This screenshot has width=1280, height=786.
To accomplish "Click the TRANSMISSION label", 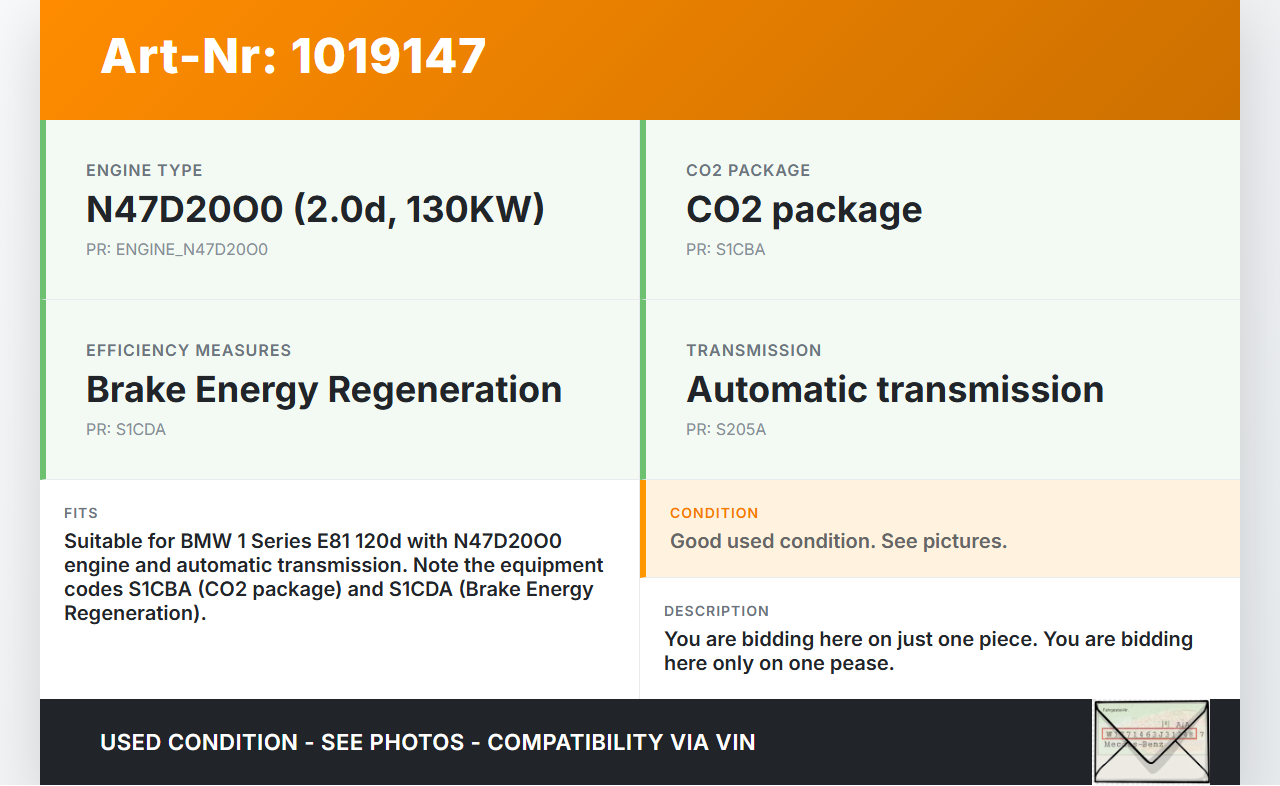I will pos(753,350).
